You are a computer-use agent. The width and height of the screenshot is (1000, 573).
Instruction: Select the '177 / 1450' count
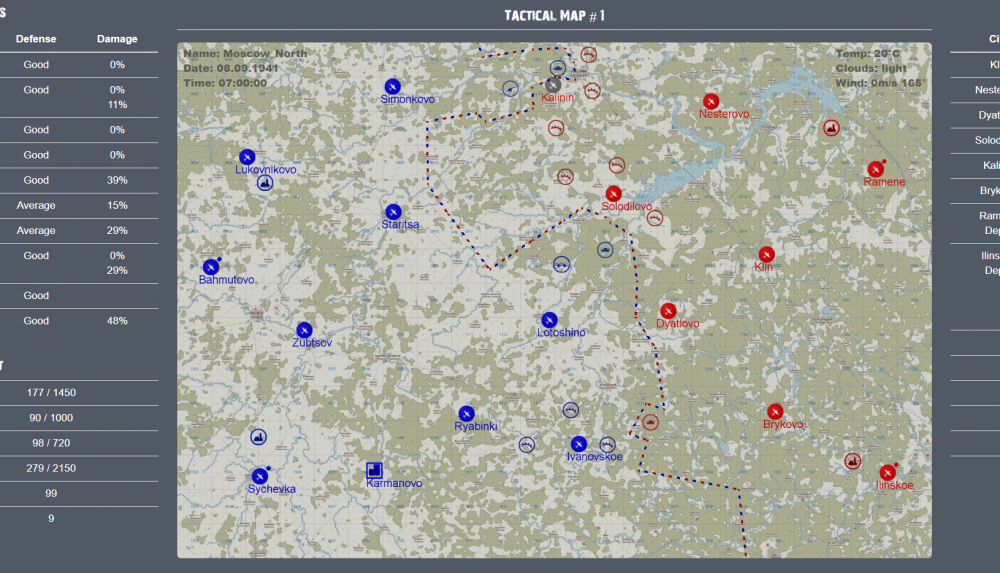[51, 392]
